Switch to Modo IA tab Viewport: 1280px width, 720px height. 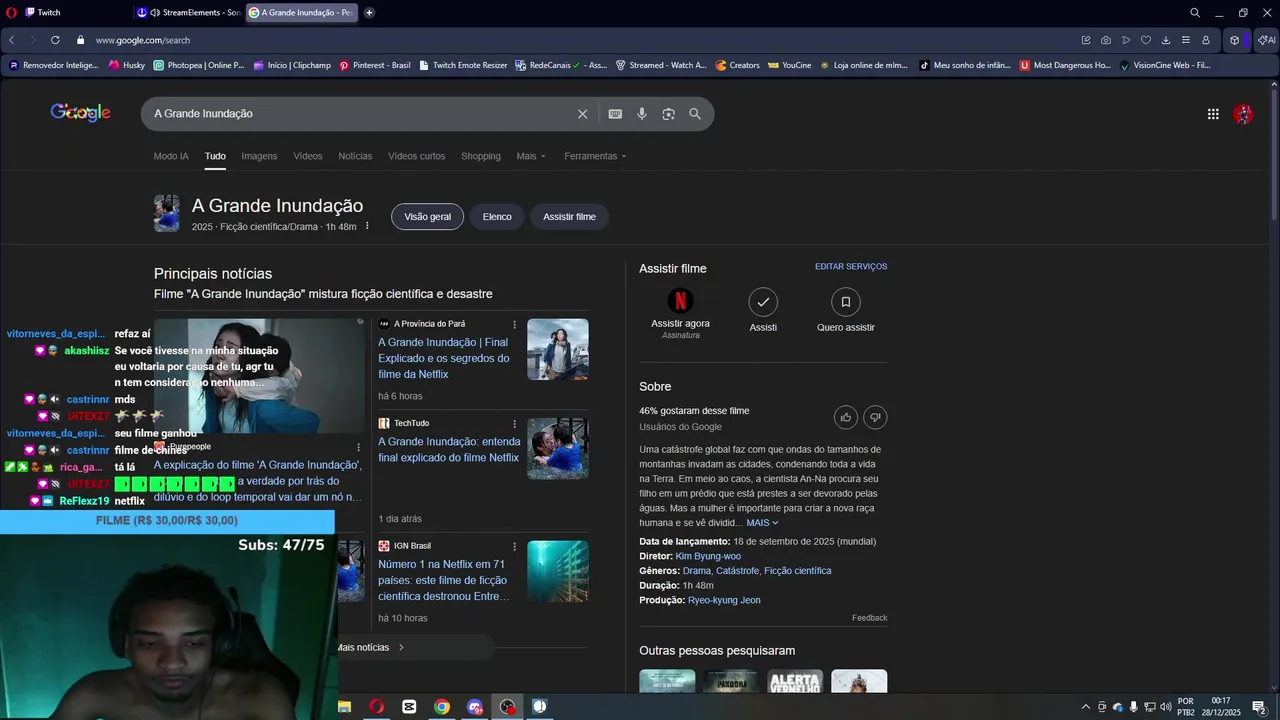tap(171, 156)
